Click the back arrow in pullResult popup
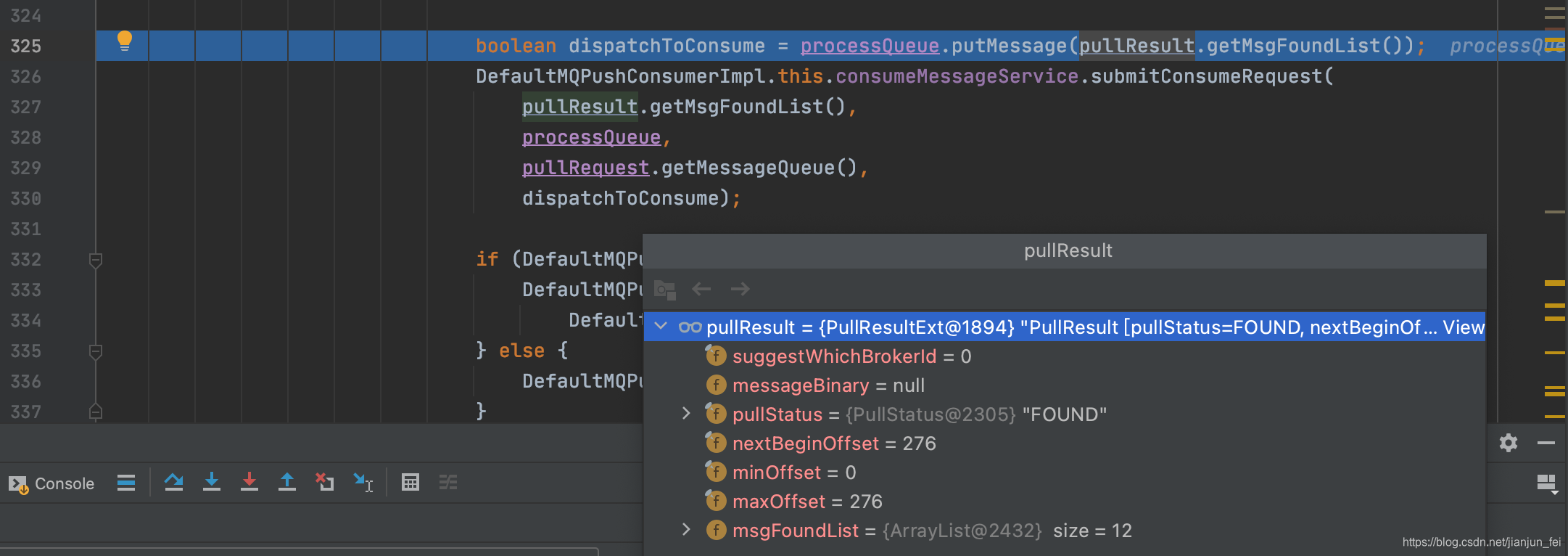Image resolution: width=1568 pixels, height=556 pixels. 701,289
